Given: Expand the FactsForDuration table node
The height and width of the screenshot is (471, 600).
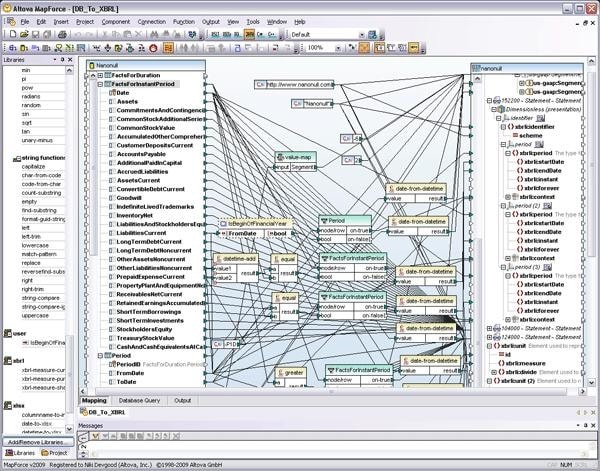Looking at the screenshot, I should [x=100, y=75].
